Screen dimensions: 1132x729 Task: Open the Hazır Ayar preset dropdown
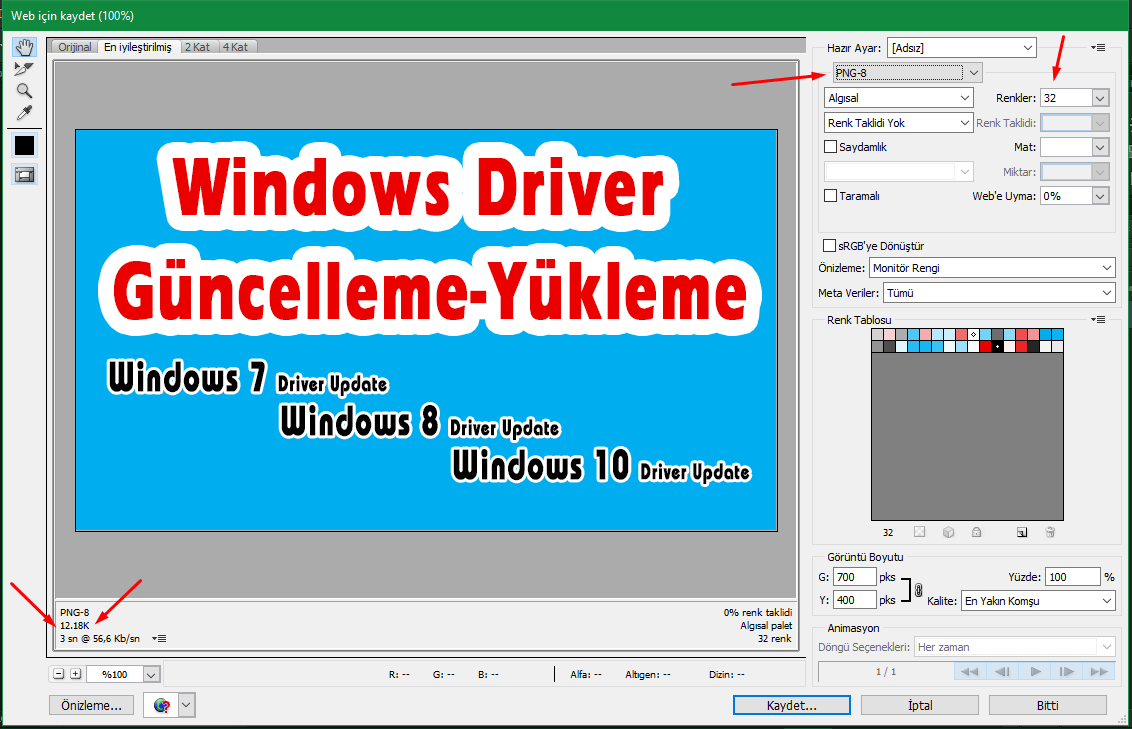[962, 48]
